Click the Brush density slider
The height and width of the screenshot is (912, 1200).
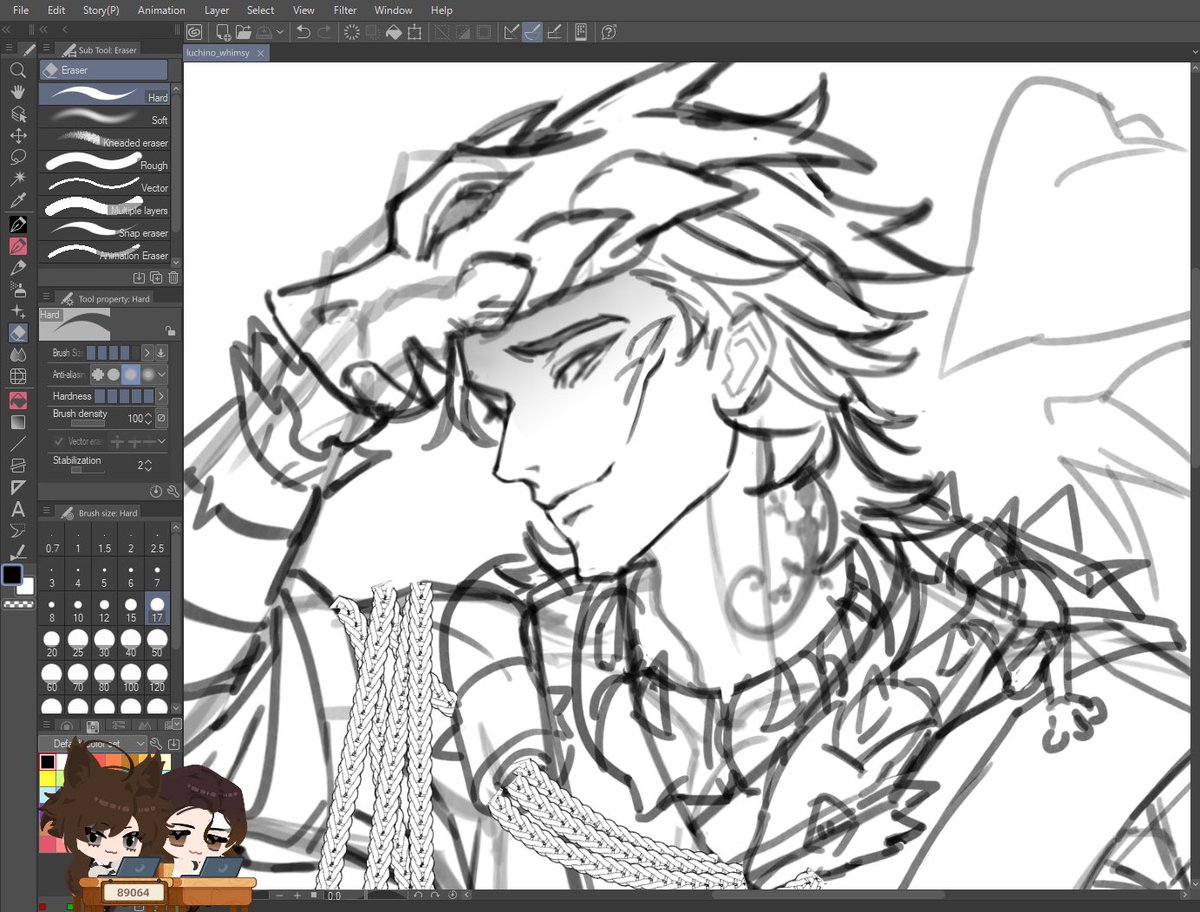coord(88,424)
